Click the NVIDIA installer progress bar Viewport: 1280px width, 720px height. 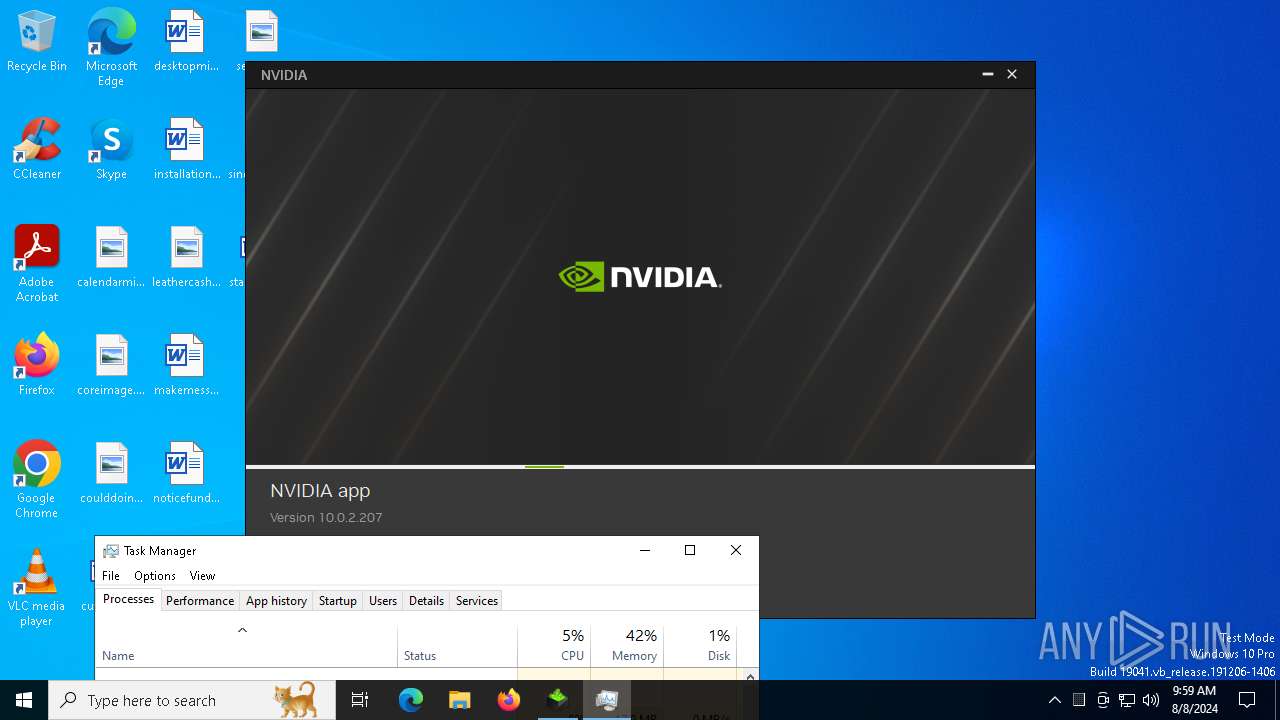(640, 467)
